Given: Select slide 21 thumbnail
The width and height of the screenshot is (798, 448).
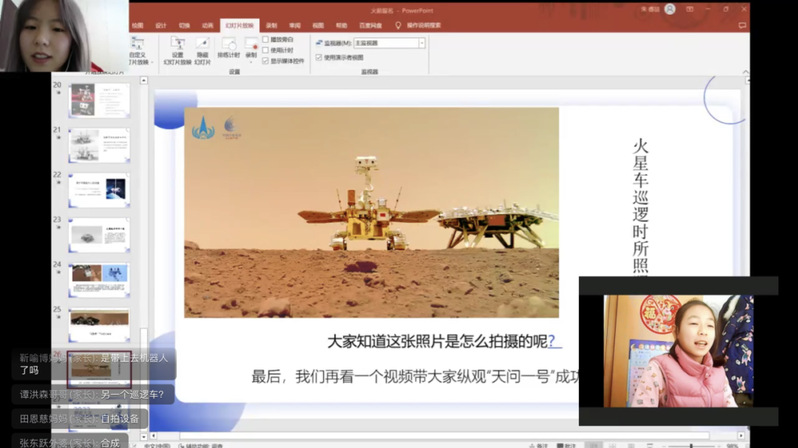Looking at the screenshot, I should (x=99, y=145).
